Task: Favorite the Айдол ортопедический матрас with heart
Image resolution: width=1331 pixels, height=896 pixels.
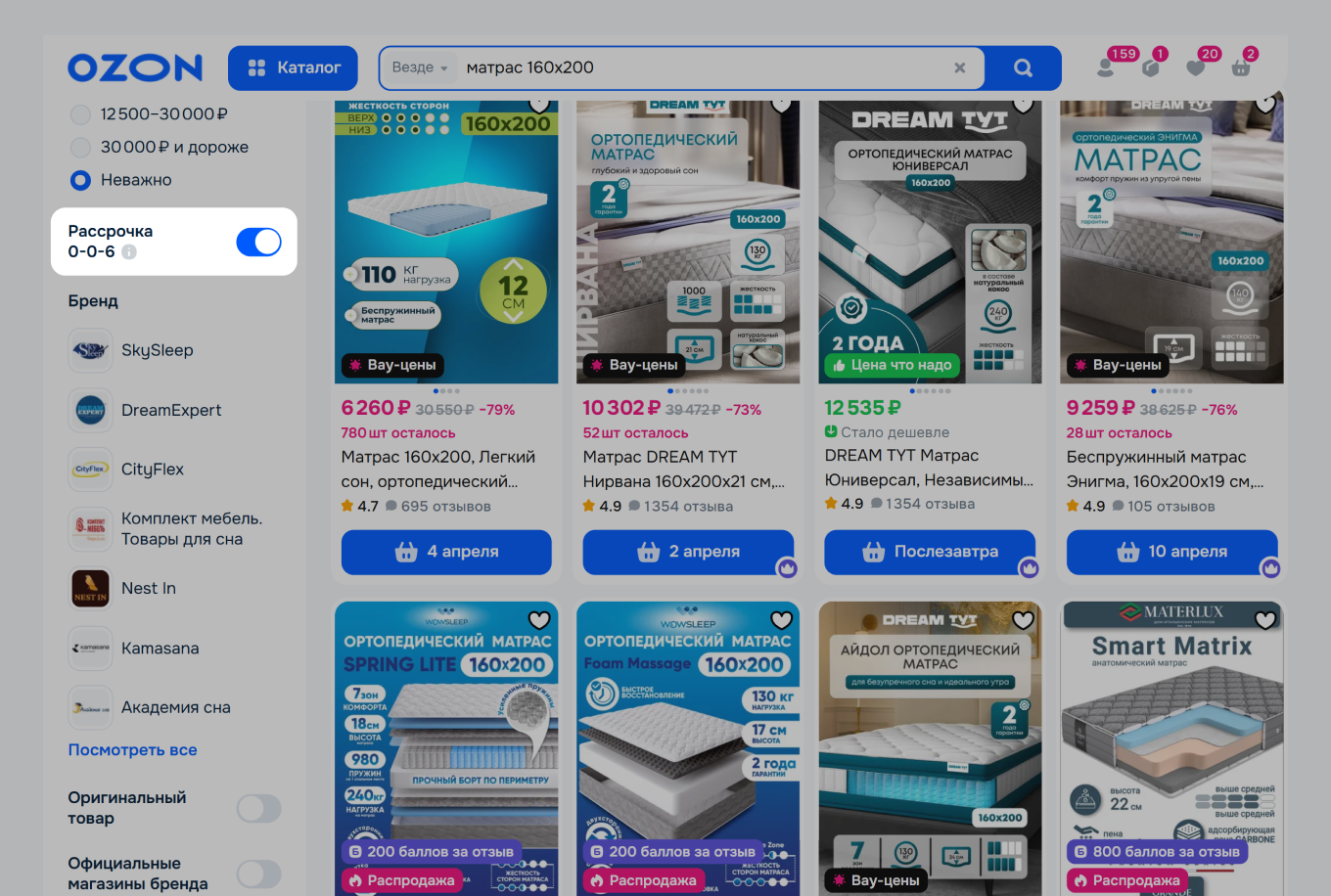Action: click(x=1023, y=620)
